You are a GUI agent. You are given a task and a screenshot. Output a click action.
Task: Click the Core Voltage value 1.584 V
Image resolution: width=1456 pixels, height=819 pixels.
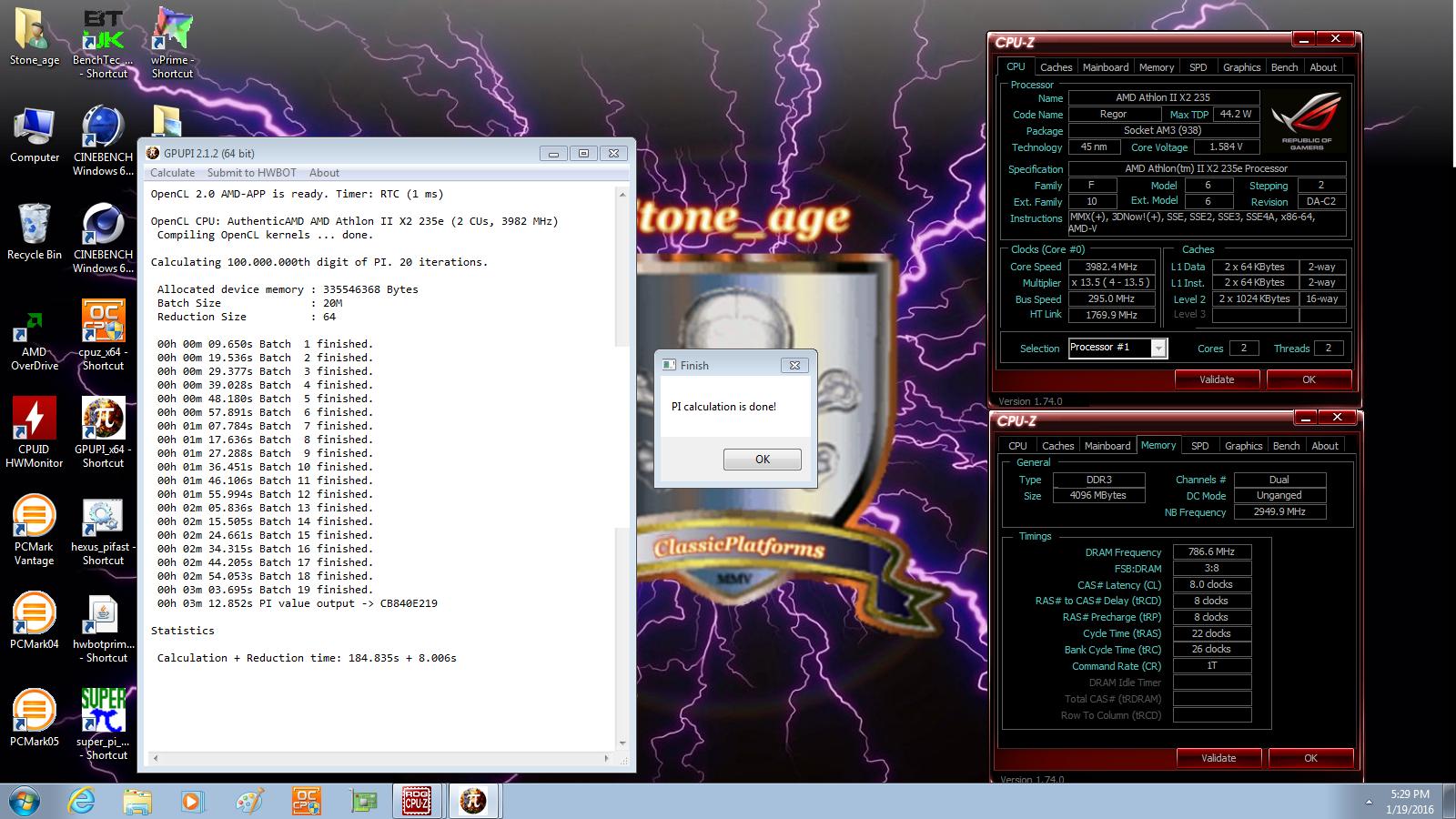pos(1227,147)
